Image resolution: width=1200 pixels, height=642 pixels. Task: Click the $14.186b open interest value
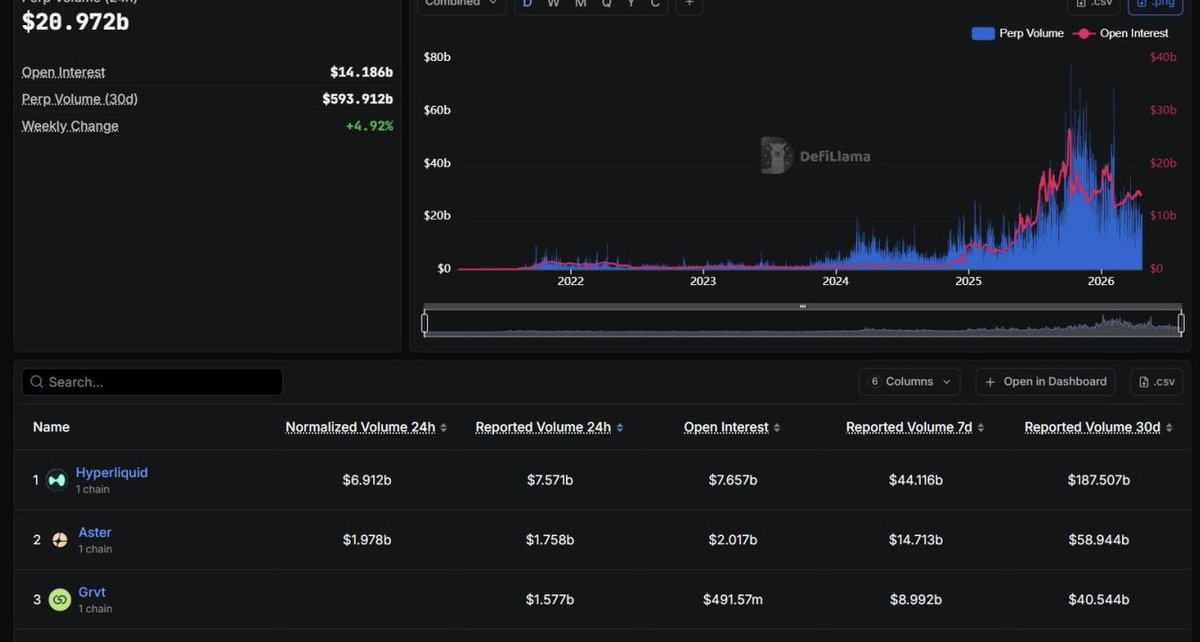coord(361,72)
